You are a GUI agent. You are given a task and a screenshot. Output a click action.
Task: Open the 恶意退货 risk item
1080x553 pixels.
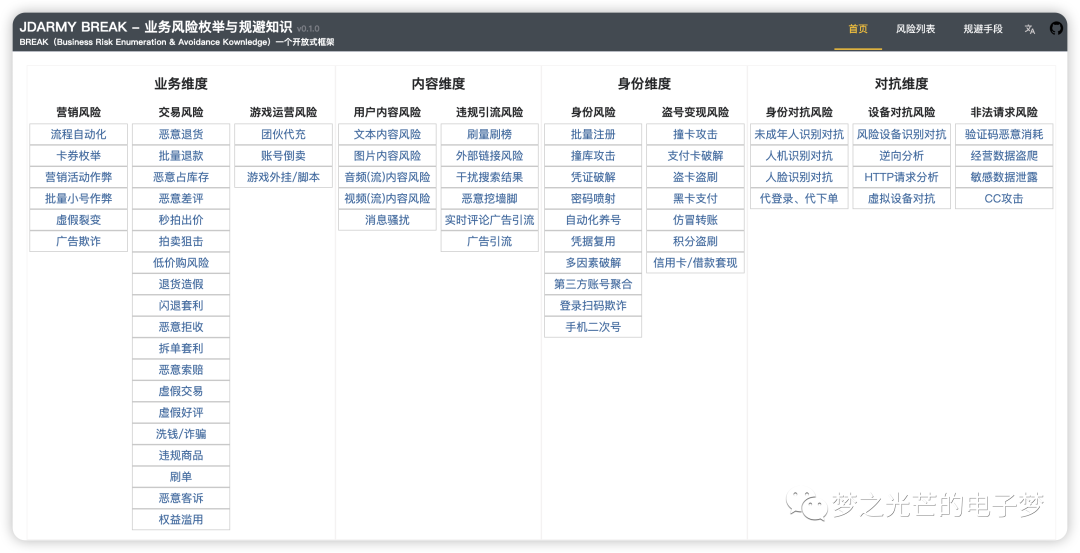[180, 134]
